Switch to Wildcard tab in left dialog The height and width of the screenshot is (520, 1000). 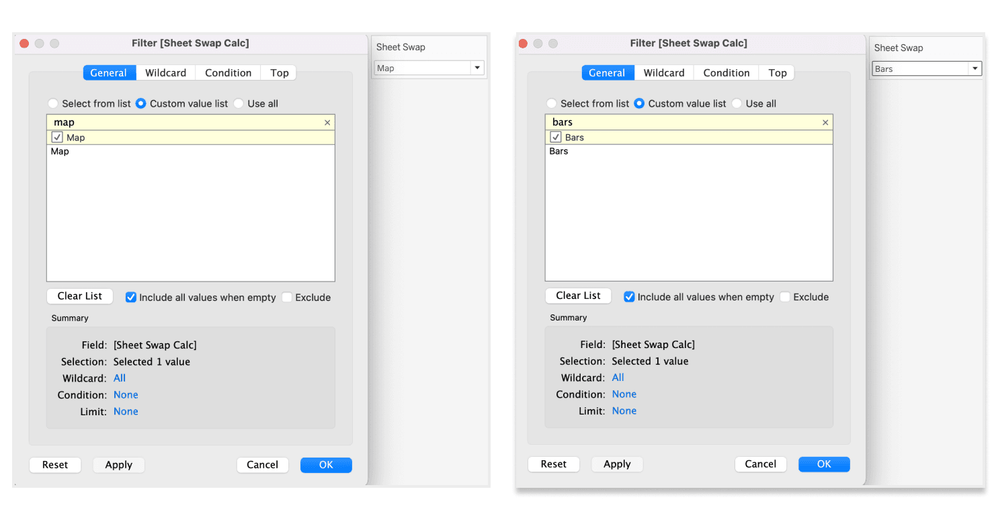pos(166,73)
